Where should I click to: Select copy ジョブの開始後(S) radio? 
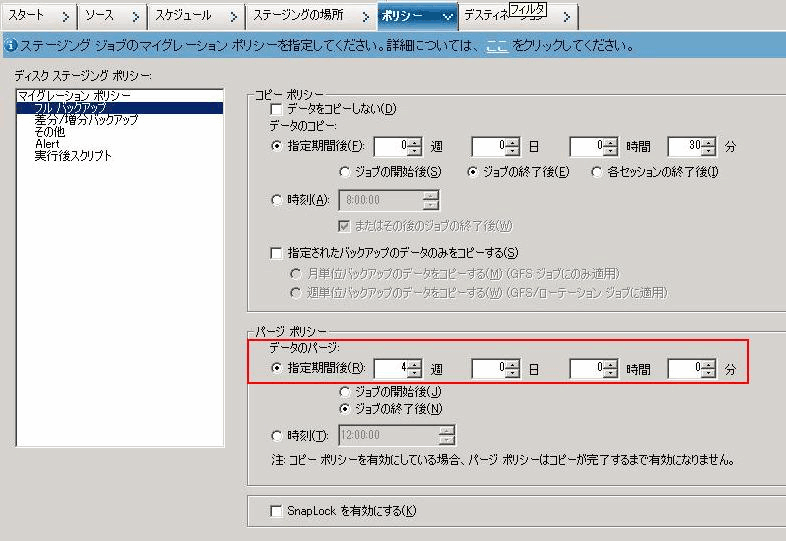(x=344, y=172)
